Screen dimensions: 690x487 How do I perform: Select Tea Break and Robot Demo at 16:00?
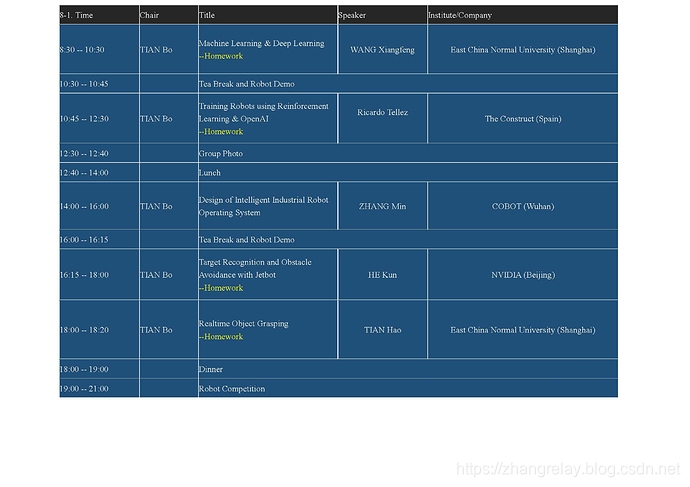[x=246, y=240]
